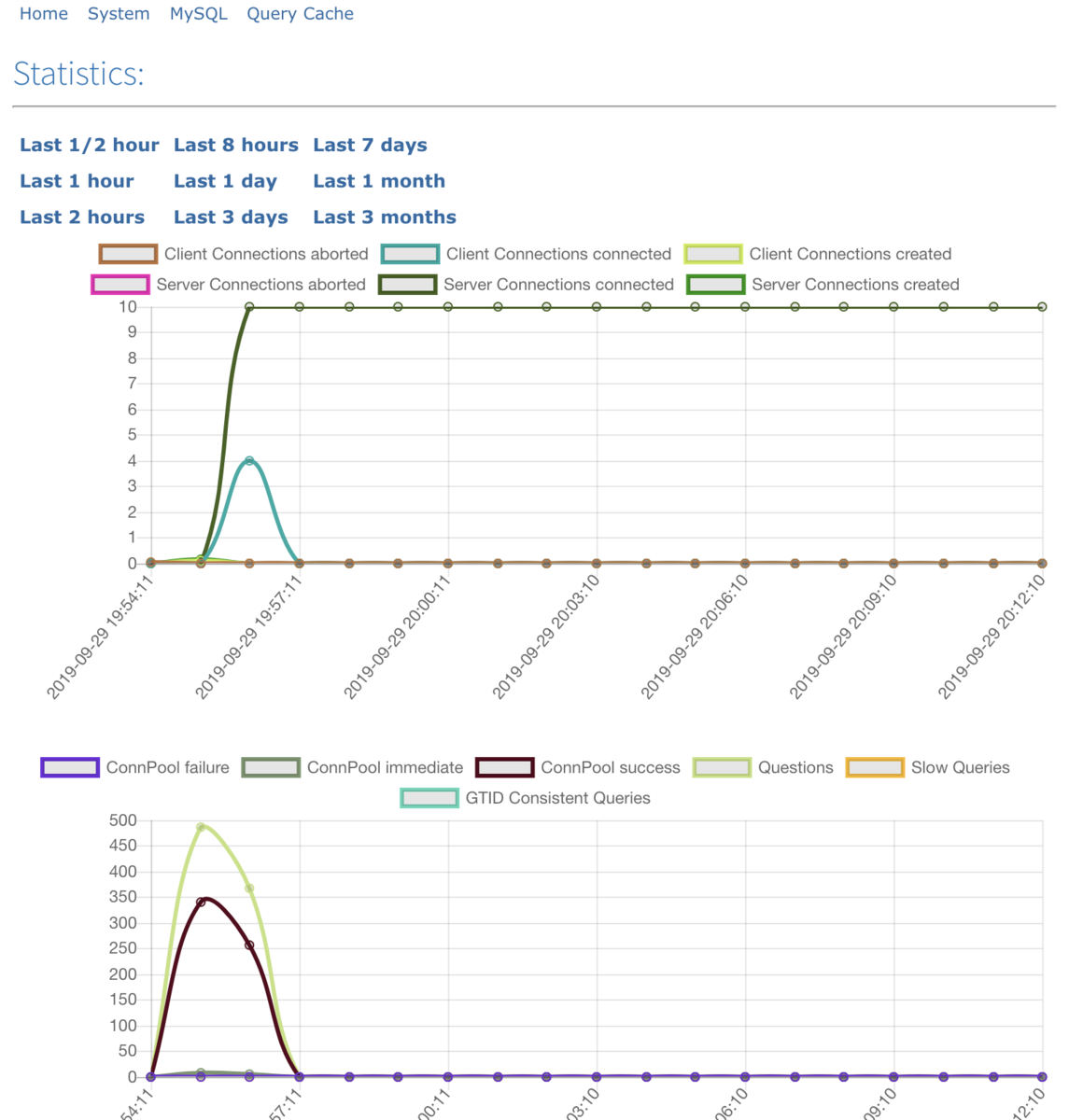The width and height of the screenshot is (1083, 1120).
Task: Click the 2019-09-29 20:12:10 axis label
Action: (x=992, y=637)
